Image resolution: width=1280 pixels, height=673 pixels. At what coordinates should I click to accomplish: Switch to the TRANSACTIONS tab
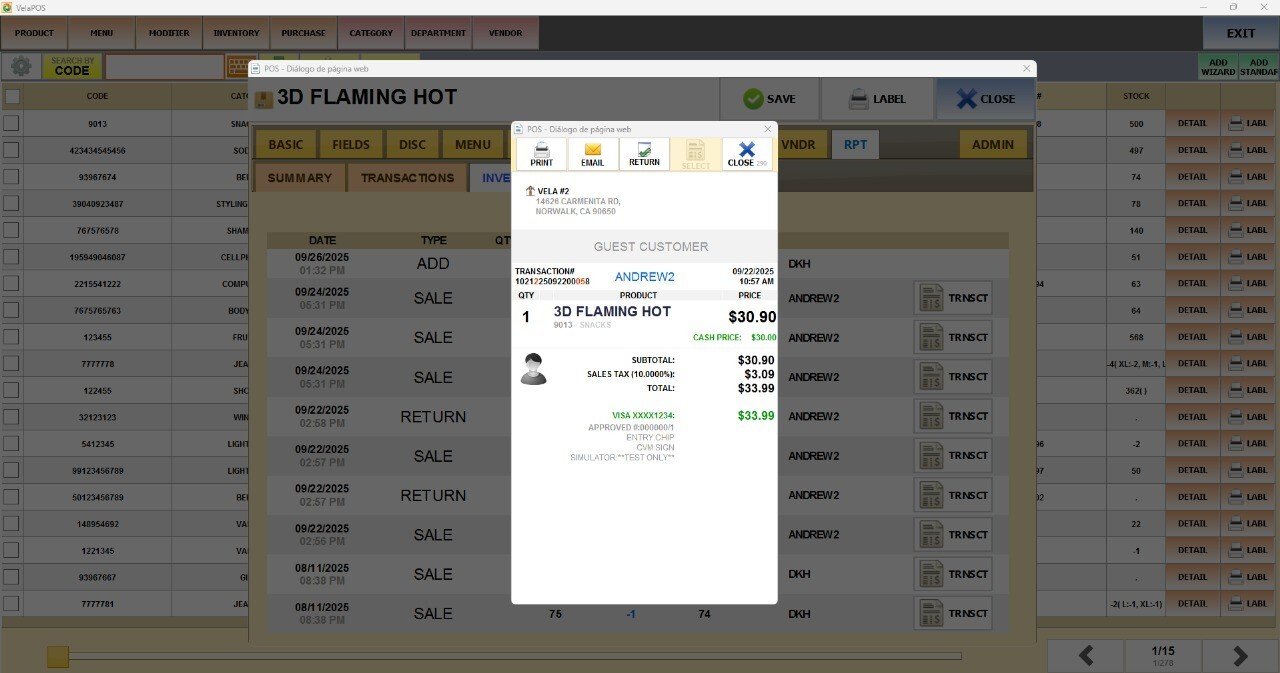coord(407,178)
